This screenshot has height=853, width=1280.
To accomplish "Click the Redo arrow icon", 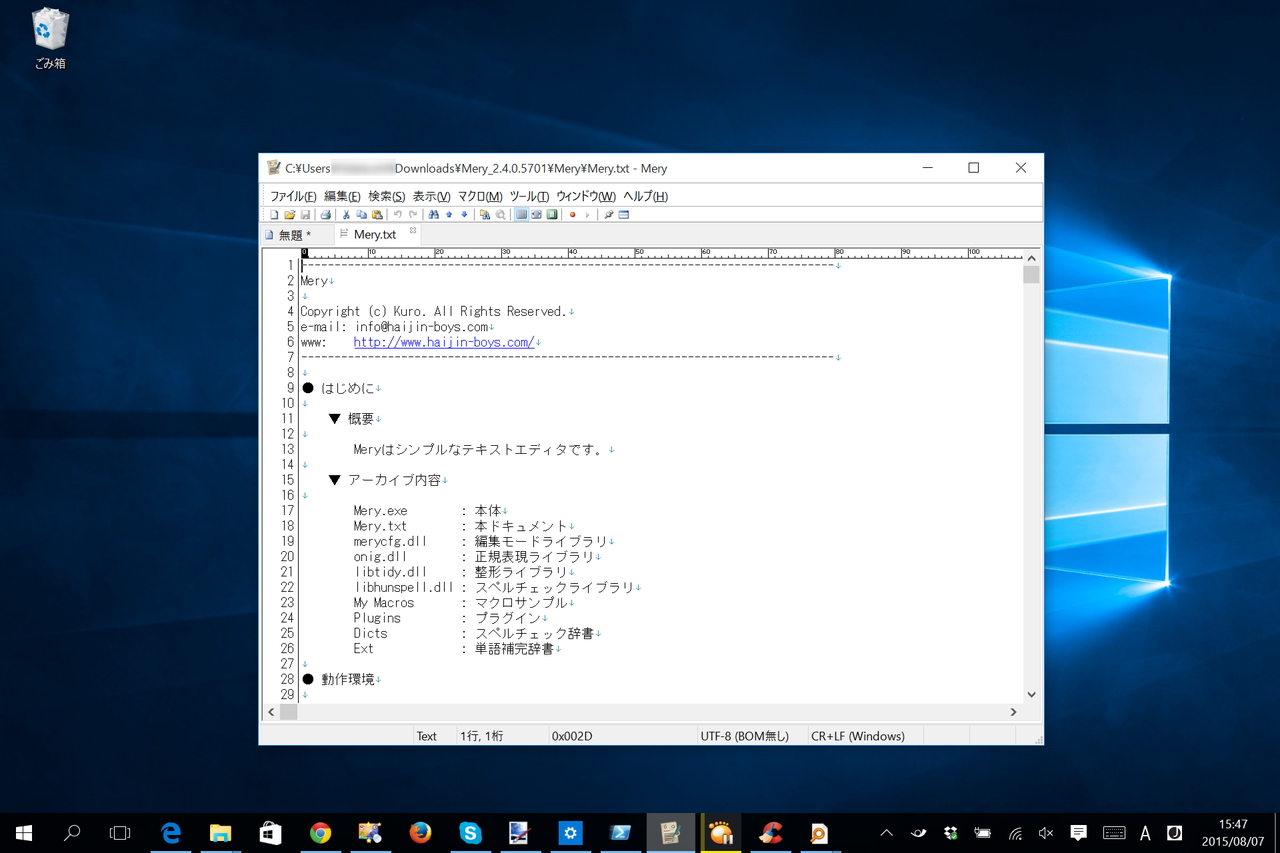I will pos(413,215).
